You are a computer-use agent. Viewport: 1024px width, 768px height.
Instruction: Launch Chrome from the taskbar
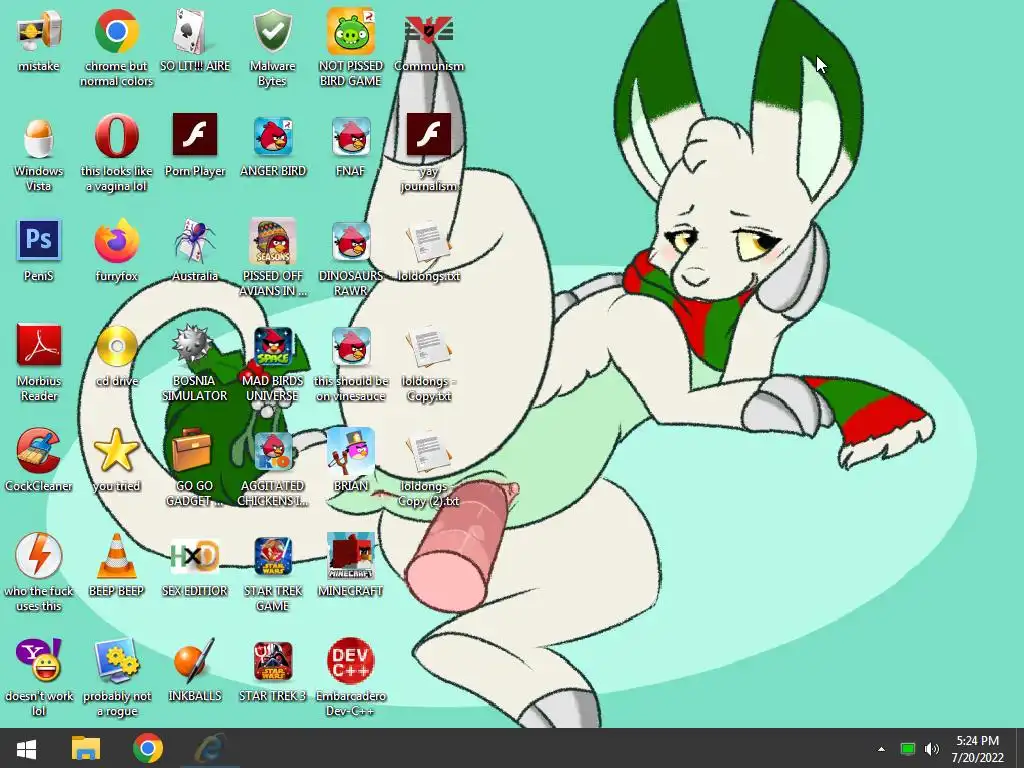coord(148,748)
